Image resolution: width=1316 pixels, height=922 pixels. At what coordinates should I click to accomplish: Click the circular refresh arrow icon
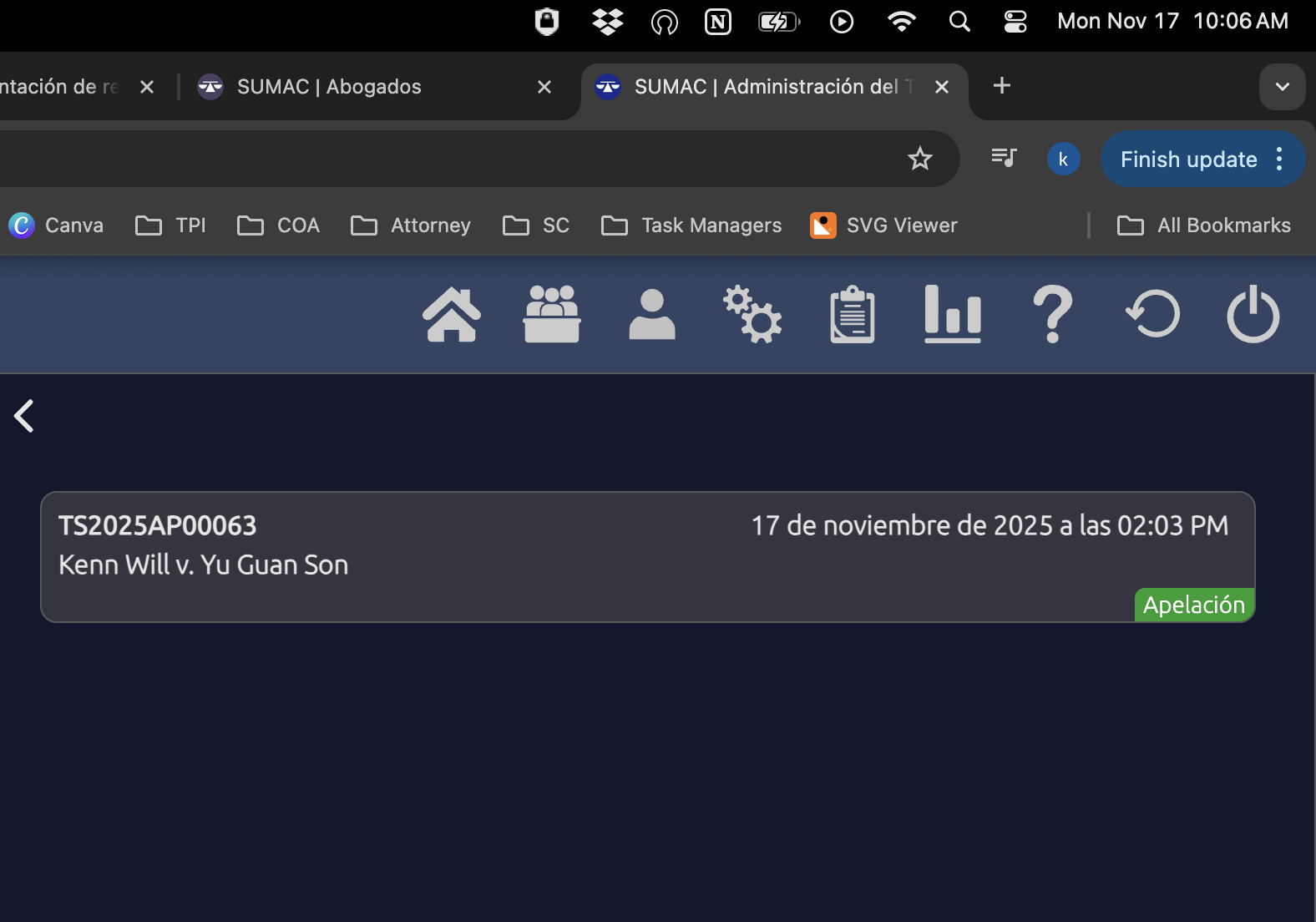1153,315
